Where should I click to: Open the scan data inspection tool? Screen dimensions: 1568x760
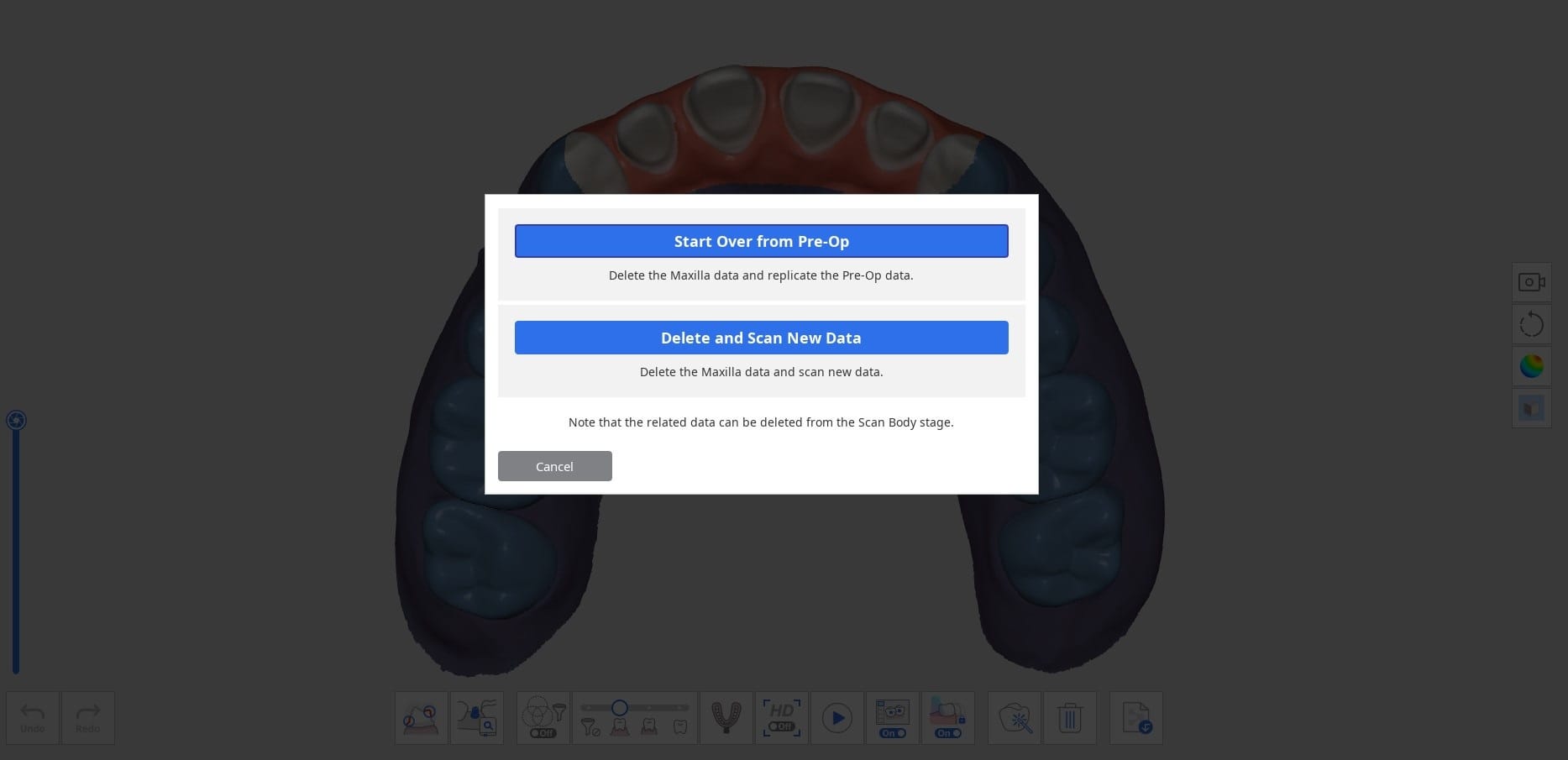click(x=477, y=717)
